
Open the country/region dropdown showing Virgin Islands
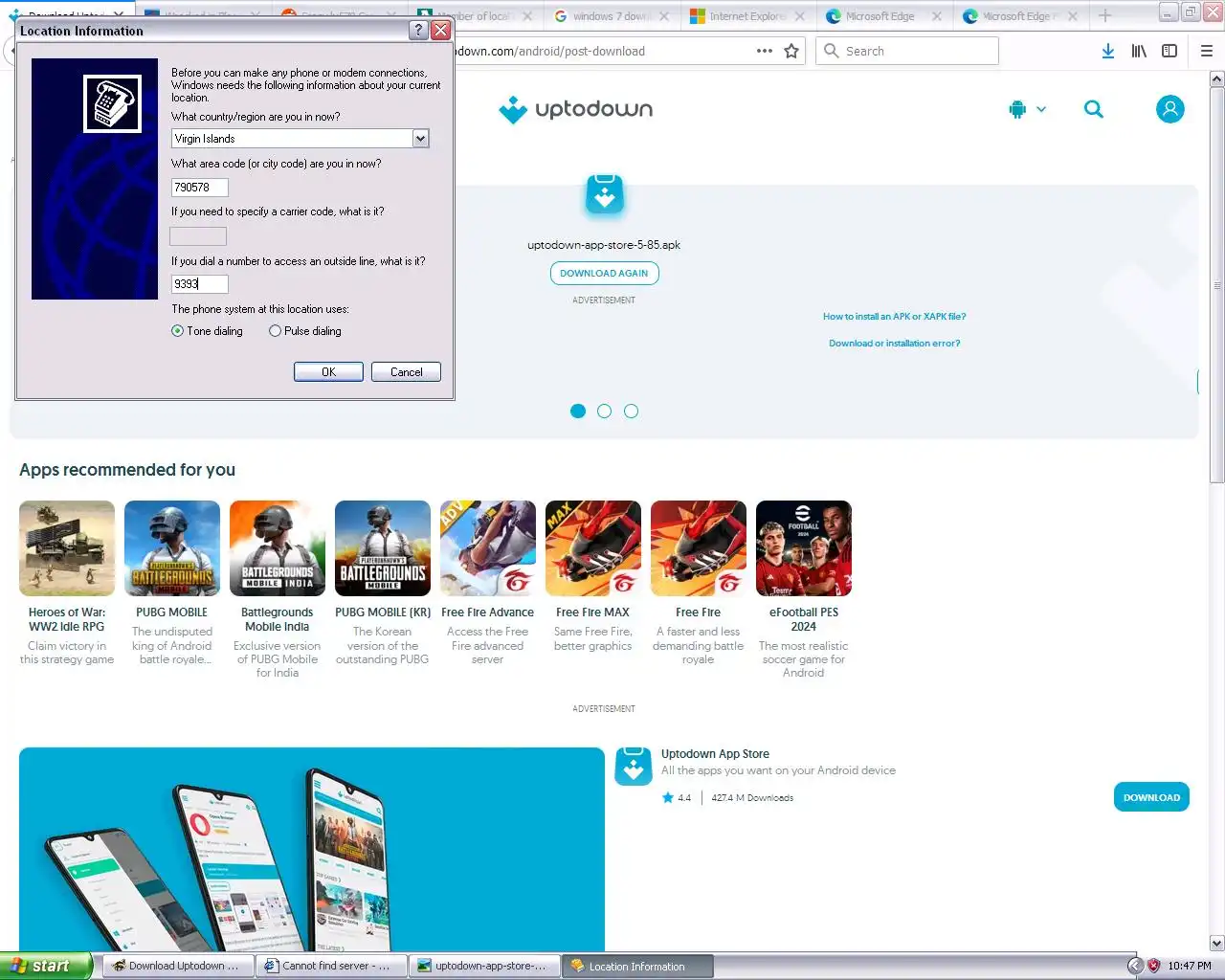coord(300,139)
